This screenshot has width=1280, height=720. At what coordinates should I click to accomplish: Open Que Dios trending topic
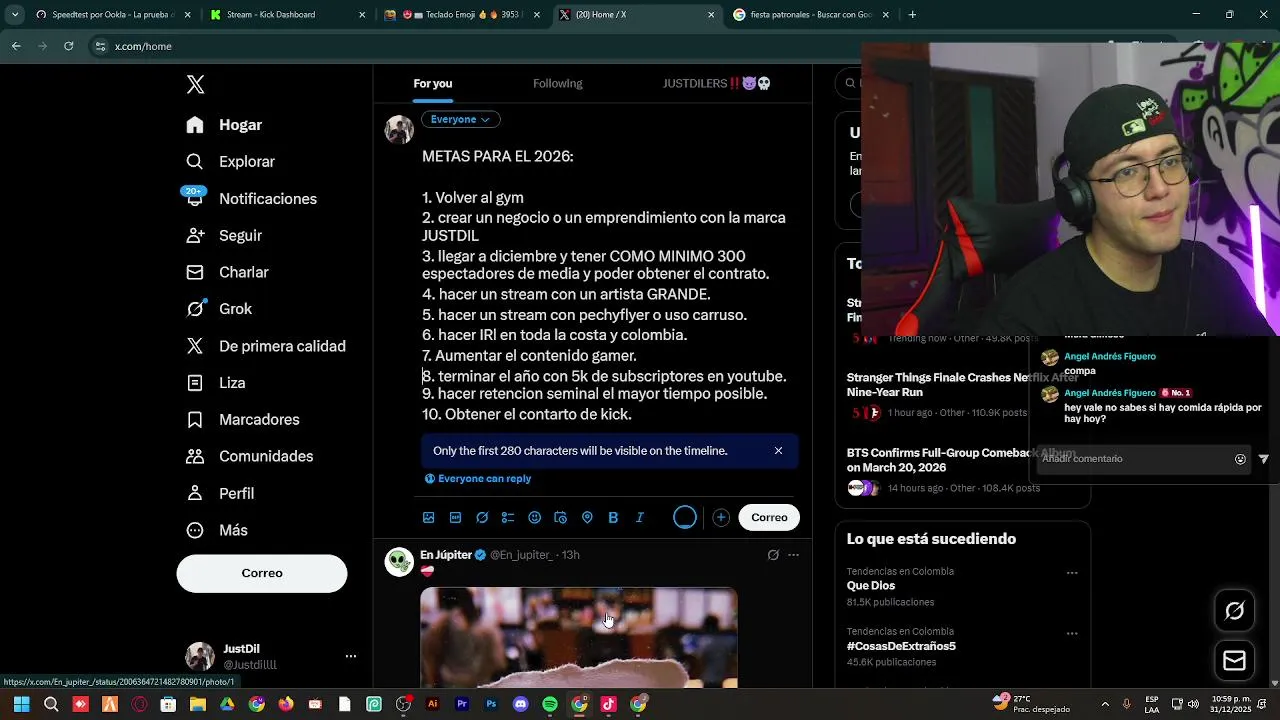tap(871, 586)
